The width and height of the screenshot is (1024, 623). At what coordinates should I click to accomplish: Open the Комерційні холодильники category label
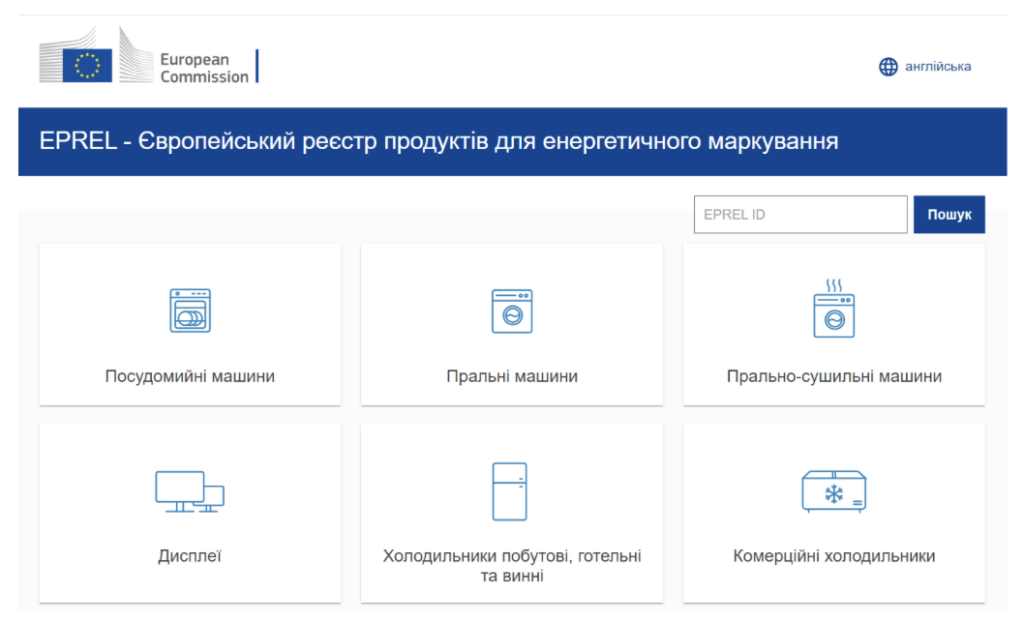834,556
